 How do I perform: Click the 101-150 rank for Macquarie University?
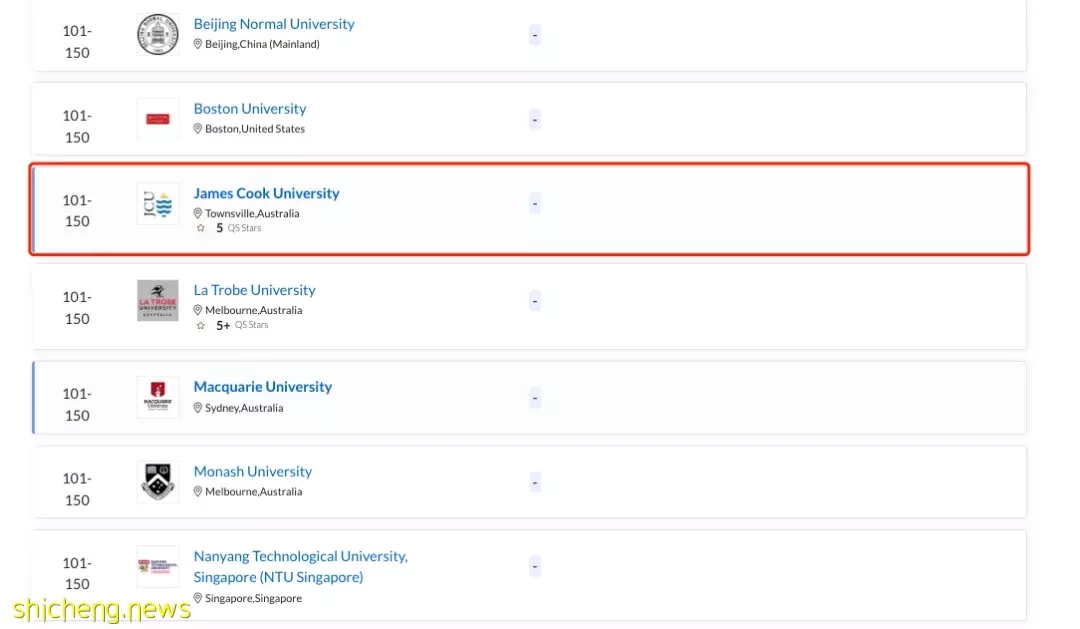[77, 404]
